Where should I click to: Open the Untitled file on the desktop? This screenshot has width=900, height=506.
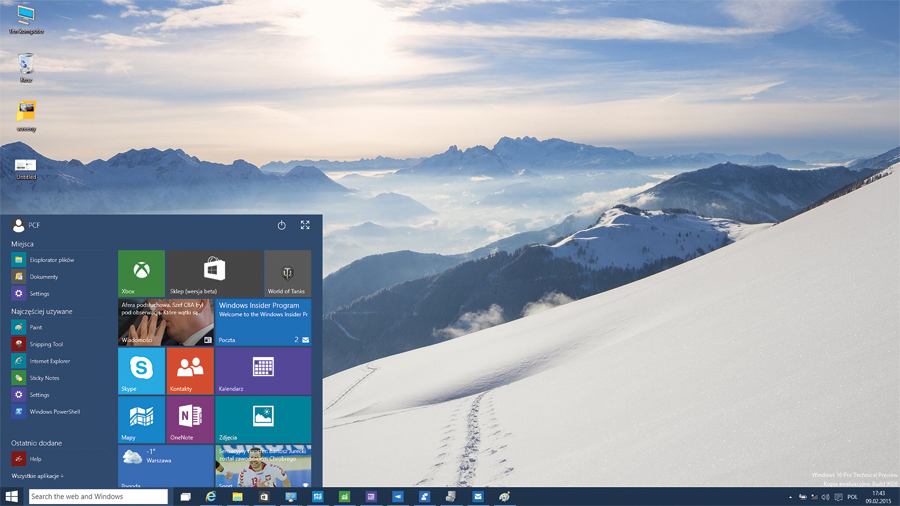point(26,167)
